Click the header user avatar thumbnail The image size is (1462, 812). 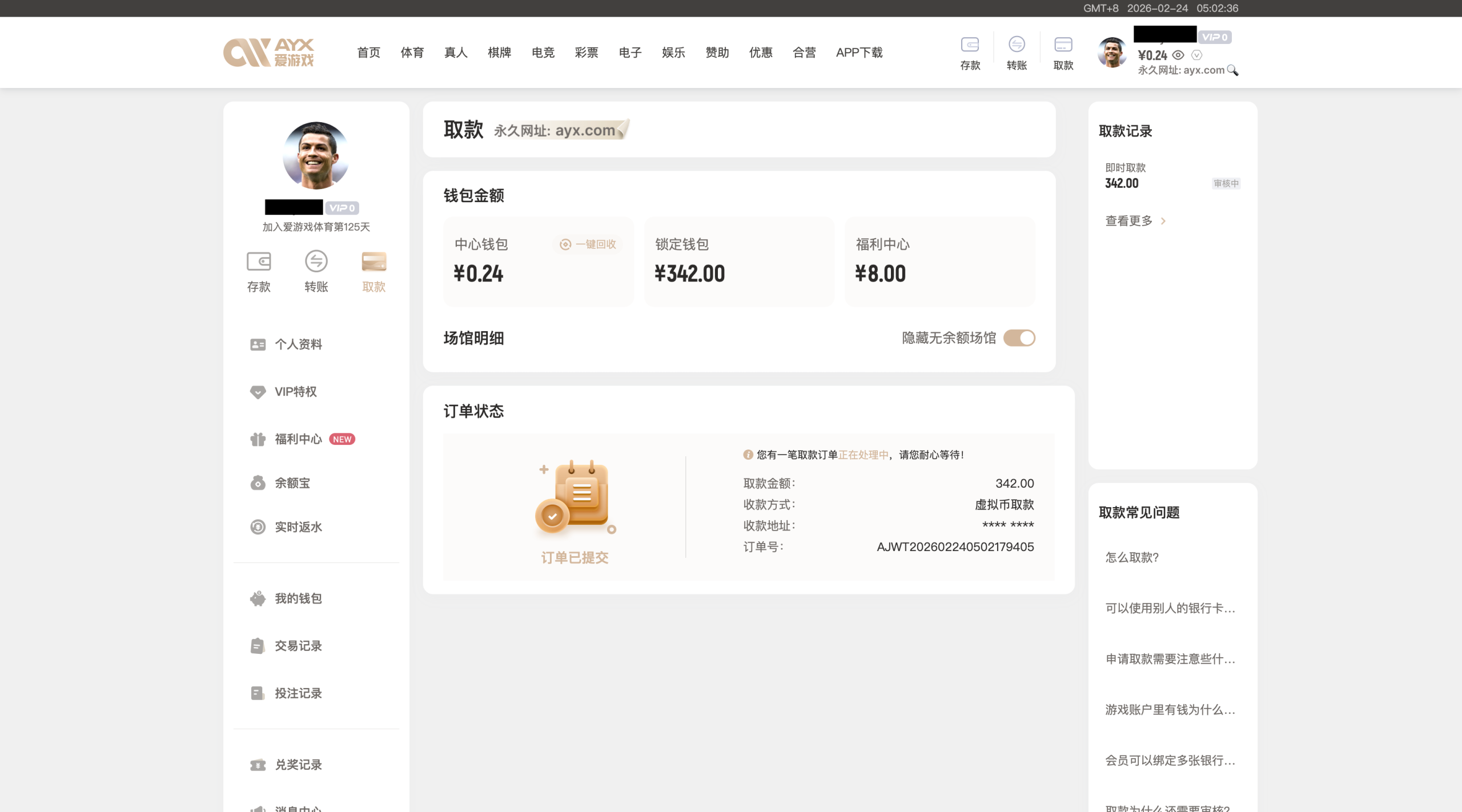click(x=1111, y=53)
